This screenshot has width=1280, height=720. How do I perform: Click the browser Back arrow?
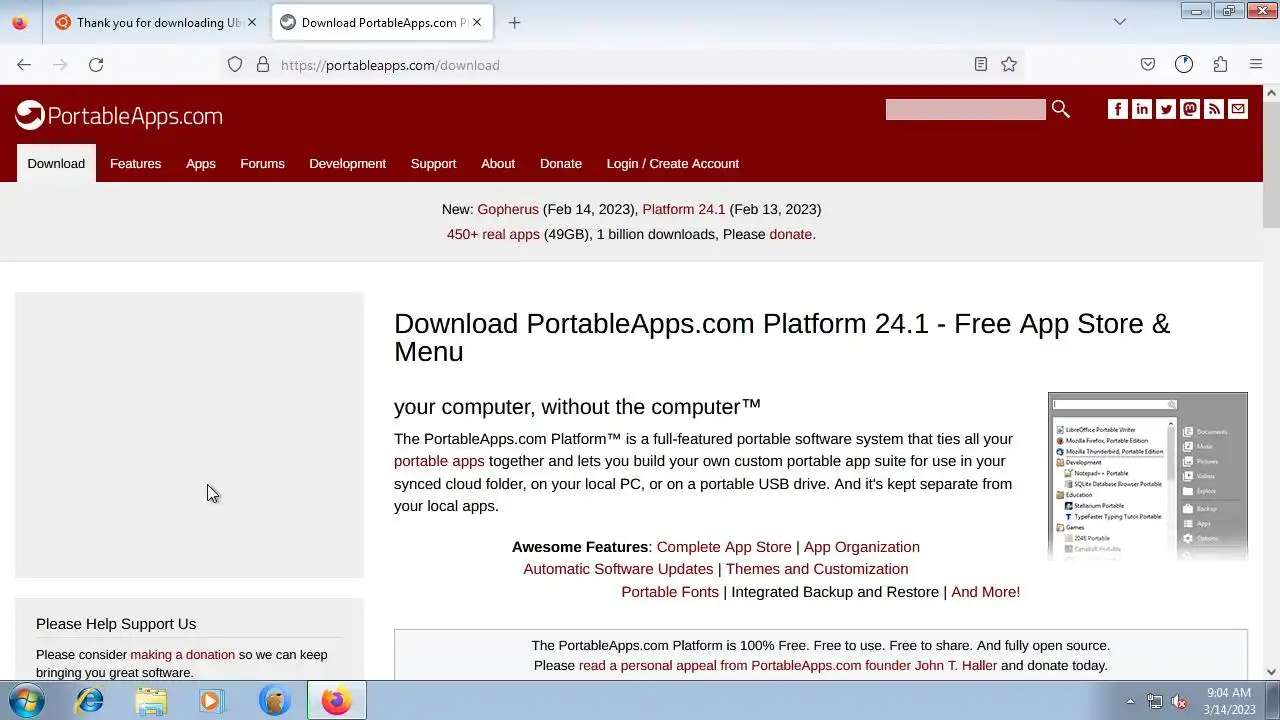[24, 64]
